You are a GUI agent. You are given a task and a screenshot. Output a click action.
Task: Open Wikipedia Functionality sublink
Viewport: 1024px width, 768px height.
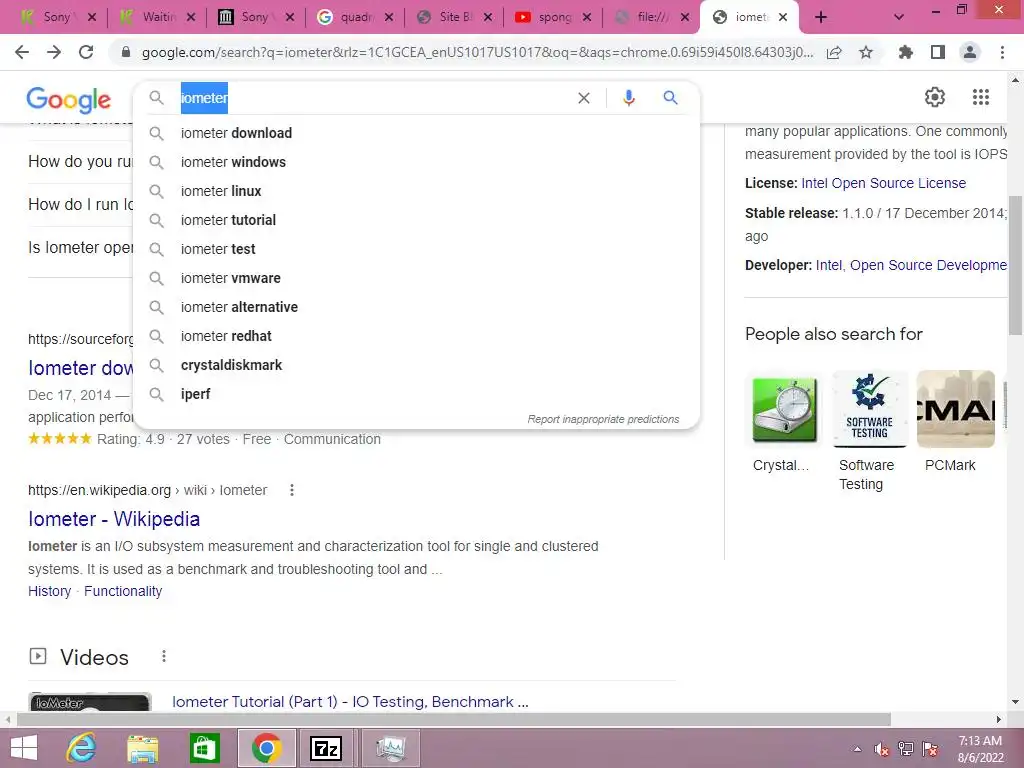(123, 591)
